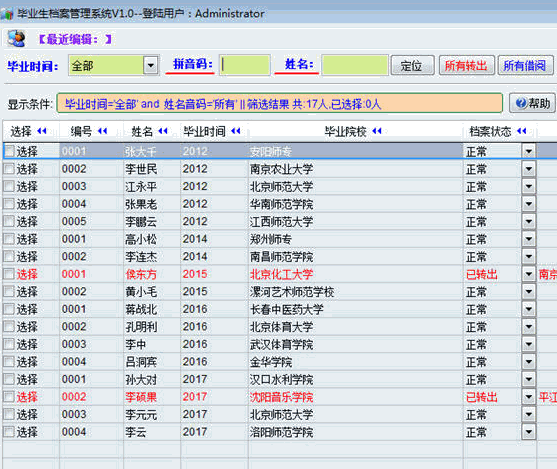
Task: Click 已转出 status in 李硕果 row
Action: (482, 397)
